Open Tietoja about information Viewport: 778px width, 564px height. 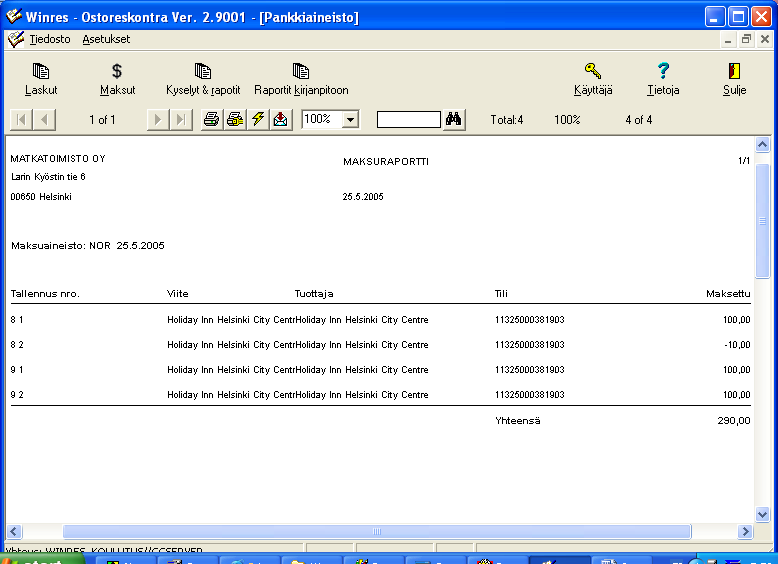point(663,79)
